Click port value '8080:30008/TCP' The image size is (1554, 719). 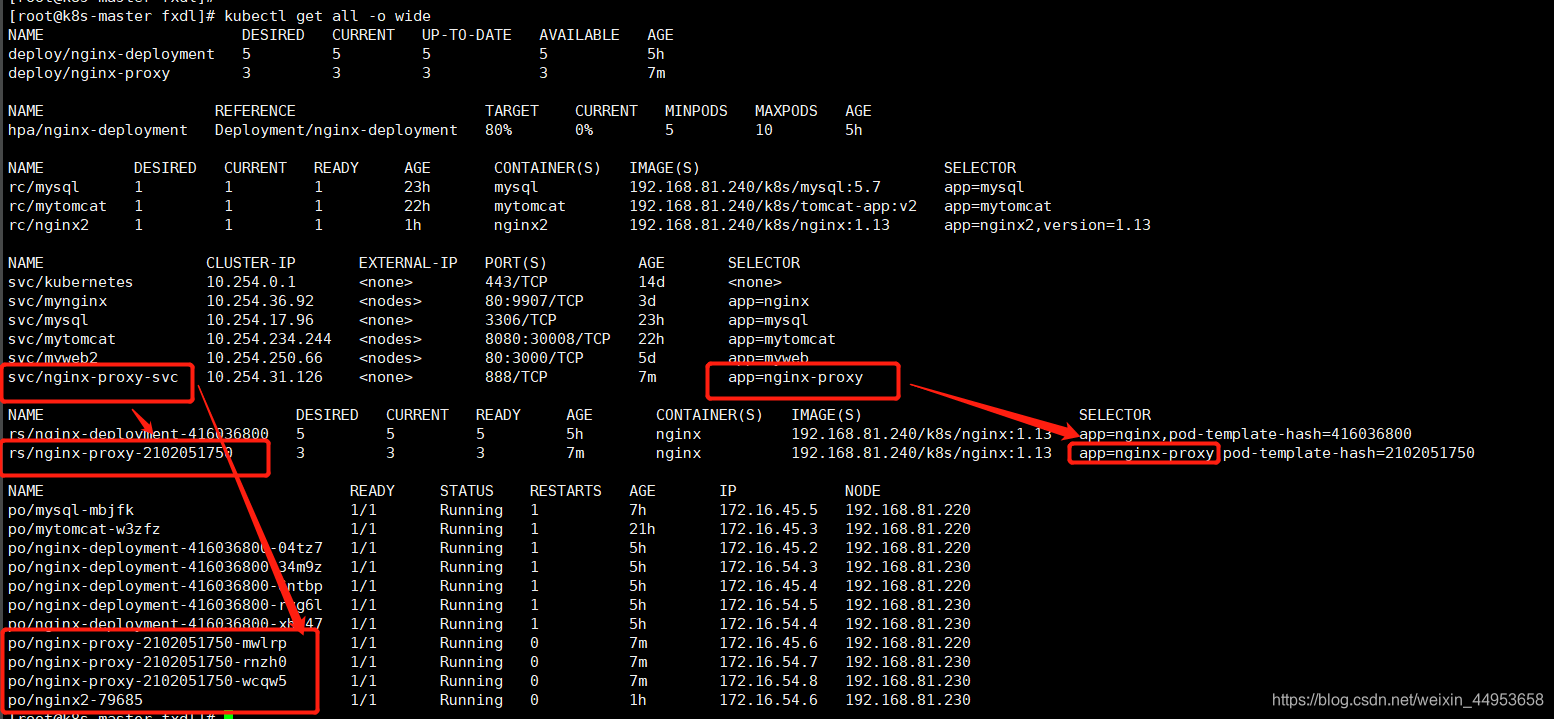point(548,339)
